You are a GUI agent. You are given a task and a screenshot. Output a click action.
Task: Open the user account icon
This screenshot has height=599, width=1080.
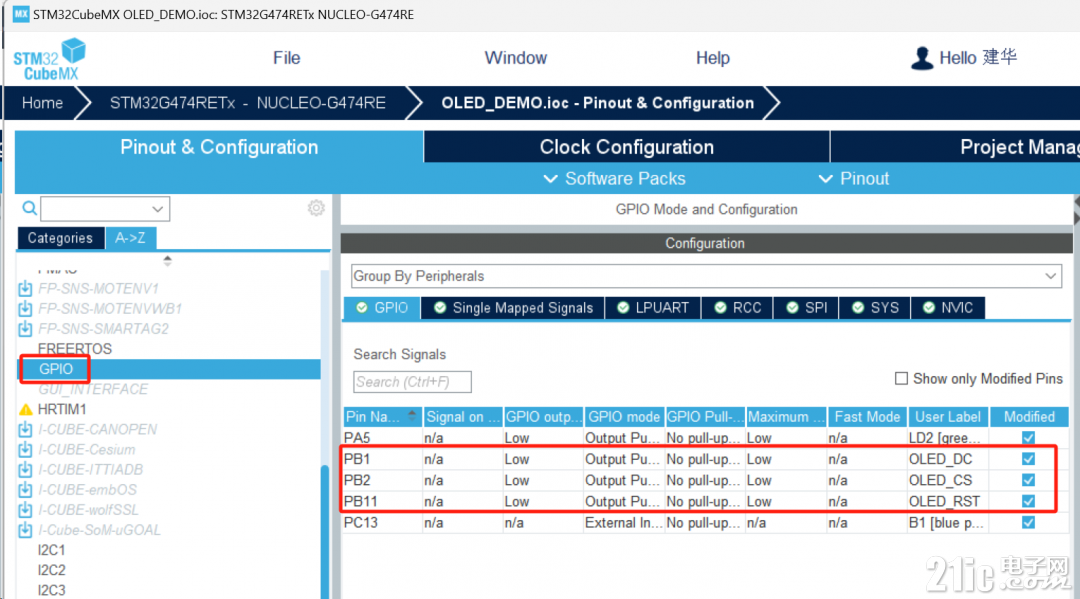pyautogui.click(x=922, y=58)
